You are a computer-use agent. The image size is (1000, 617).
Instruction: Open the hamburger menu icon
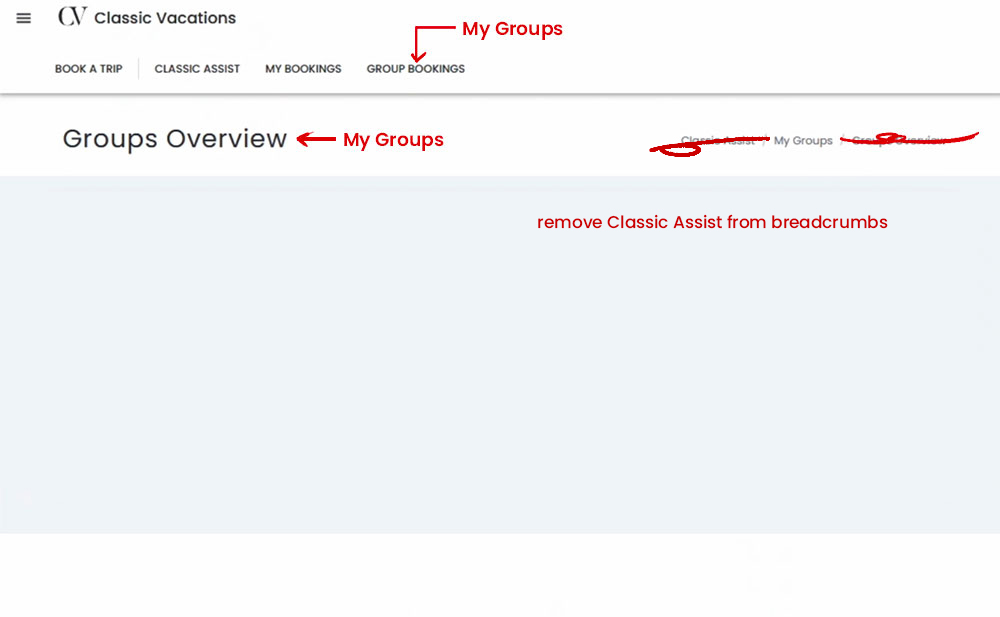point(24,18)
